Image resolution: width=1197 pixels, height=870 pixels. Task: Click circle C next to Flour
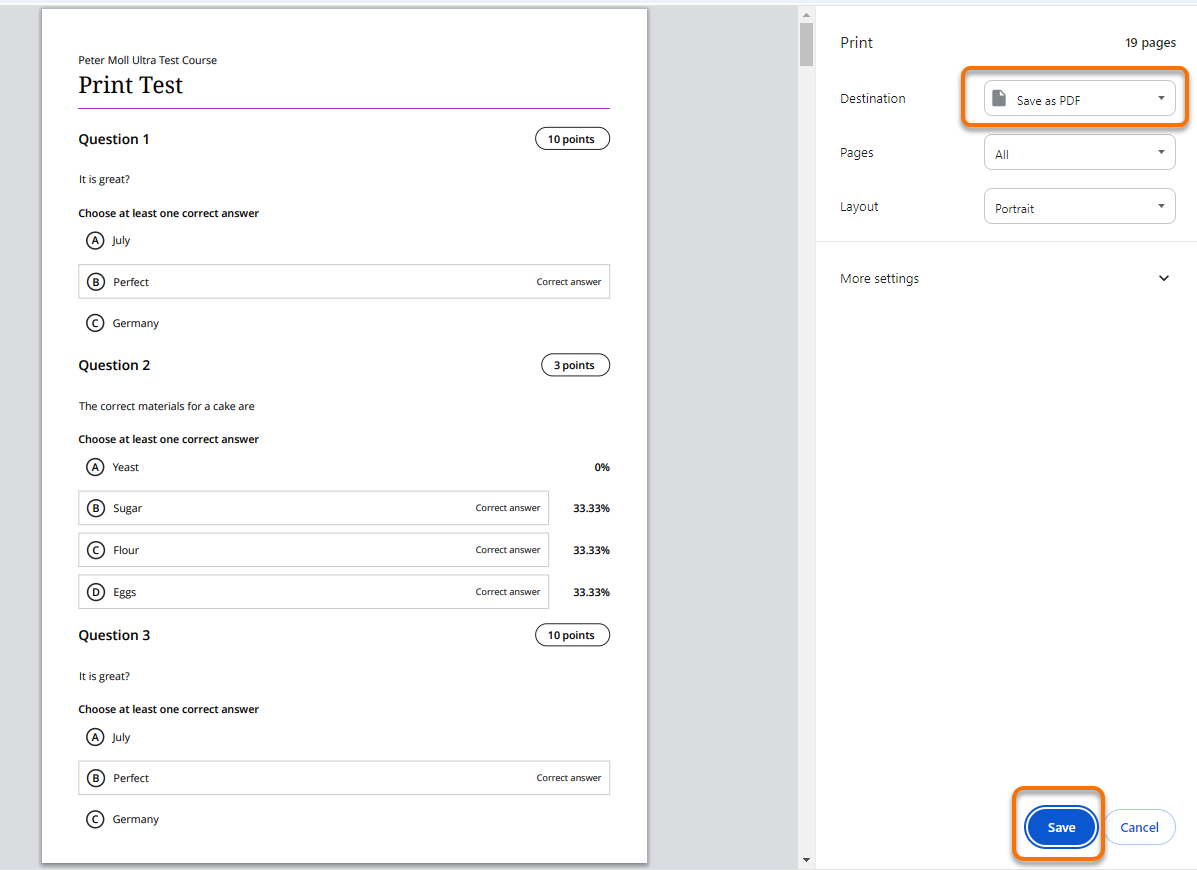coord(96,550)
